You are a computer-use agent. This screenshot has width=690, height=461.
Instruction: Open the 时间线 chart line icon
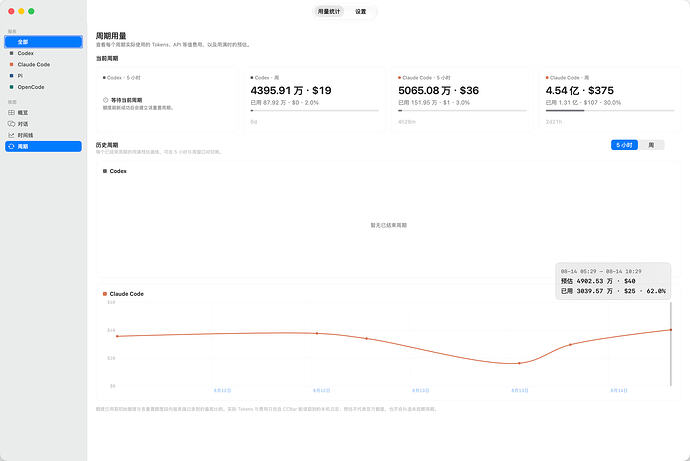[x=11, y=135]
